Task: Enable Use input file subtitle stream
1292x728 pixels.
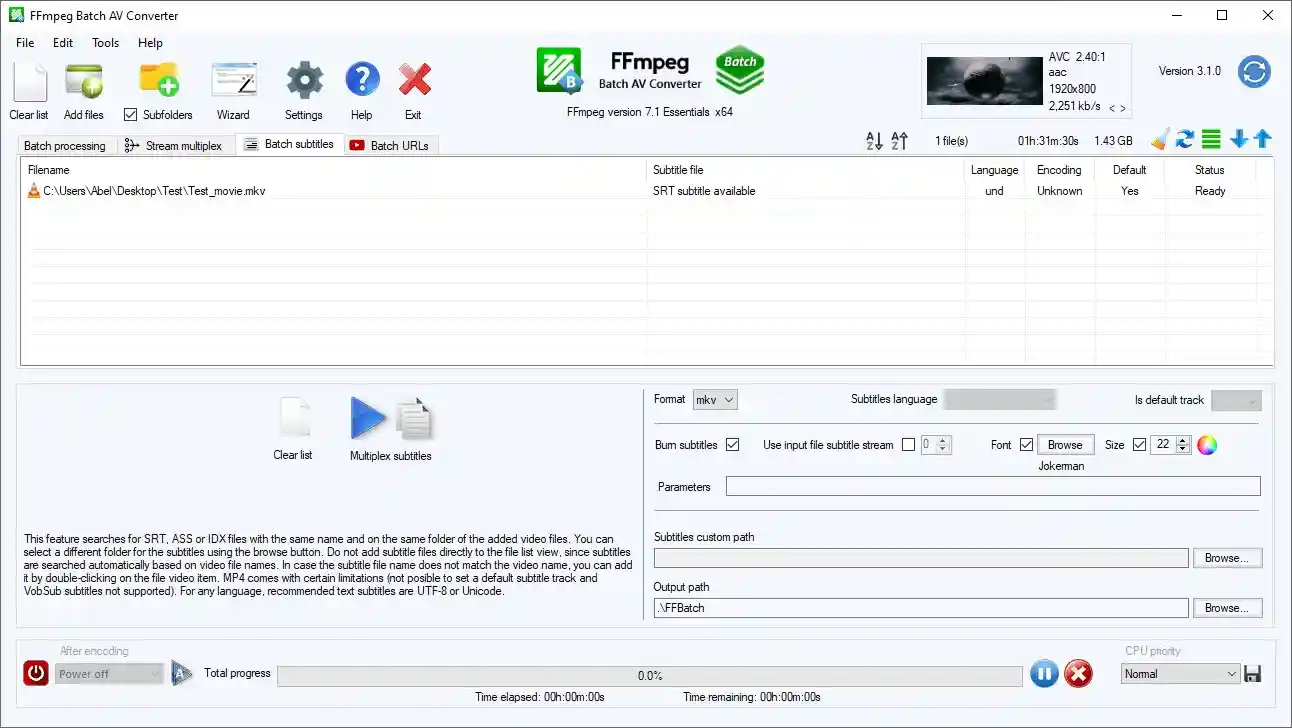Action: (x=908, y=445)
